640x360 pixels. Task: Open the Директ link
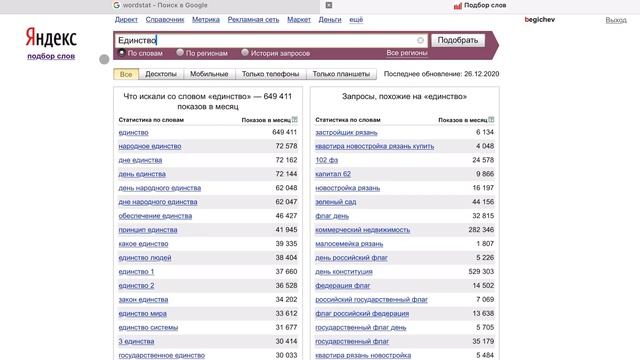pyautogui.click(x=126, y=20)
